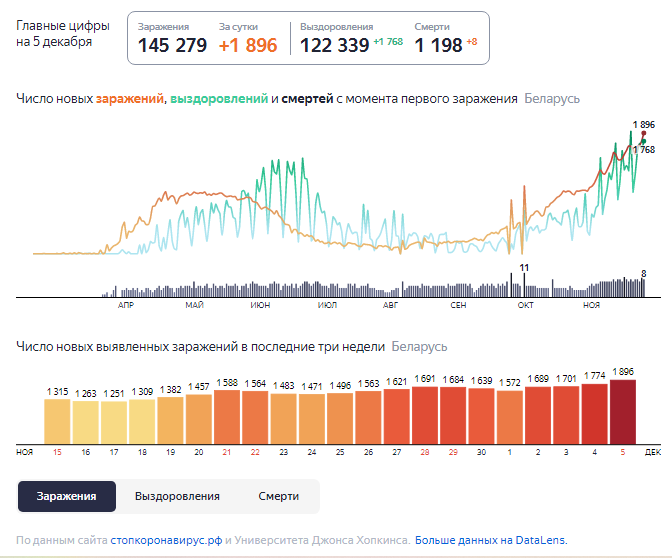Click Беларусь beside the three-week chart title
This screenshot has height=558, width=672.
(419, 347)
